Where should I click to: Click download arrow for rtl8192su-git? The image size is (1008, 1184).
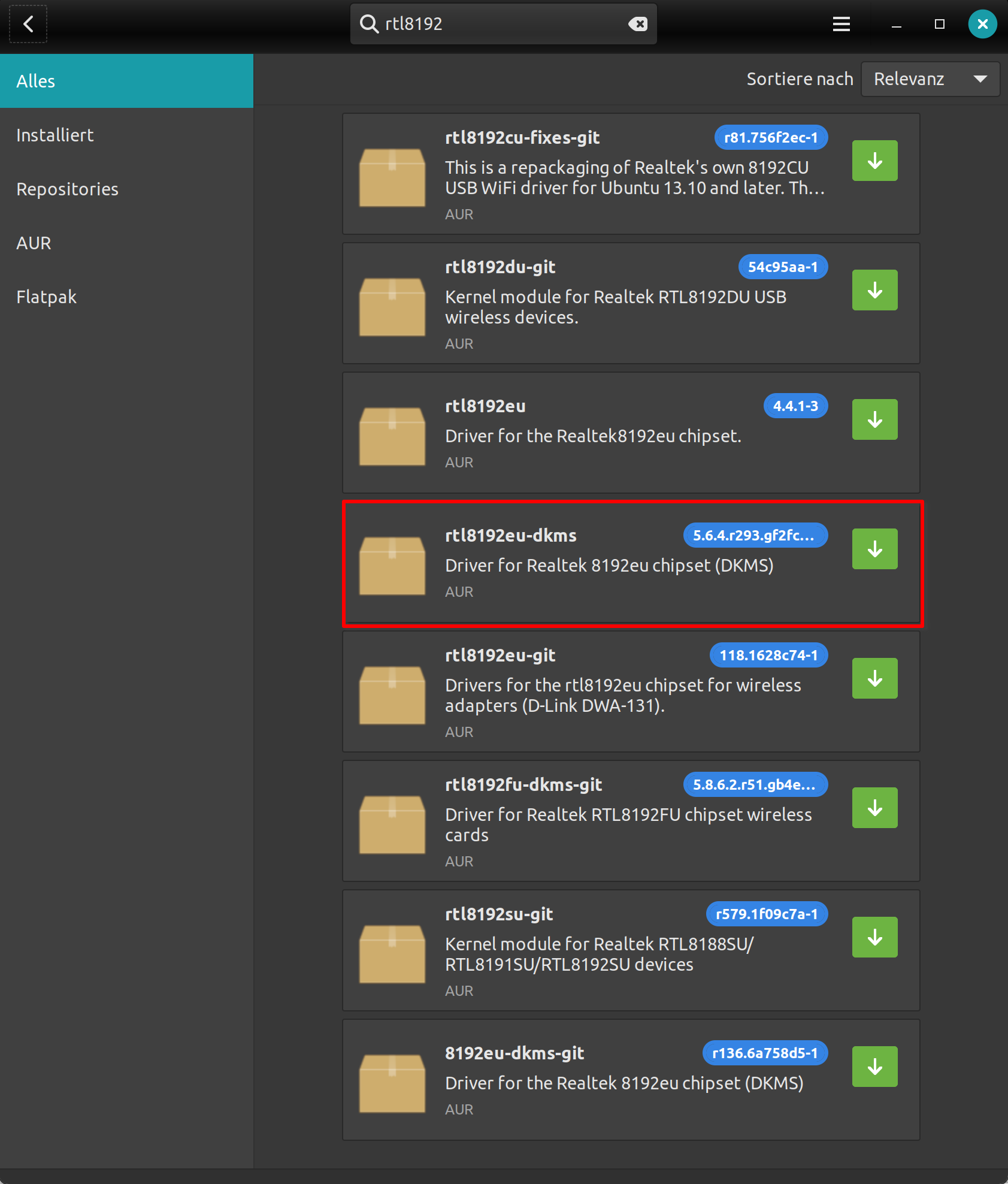pos(874,937)
